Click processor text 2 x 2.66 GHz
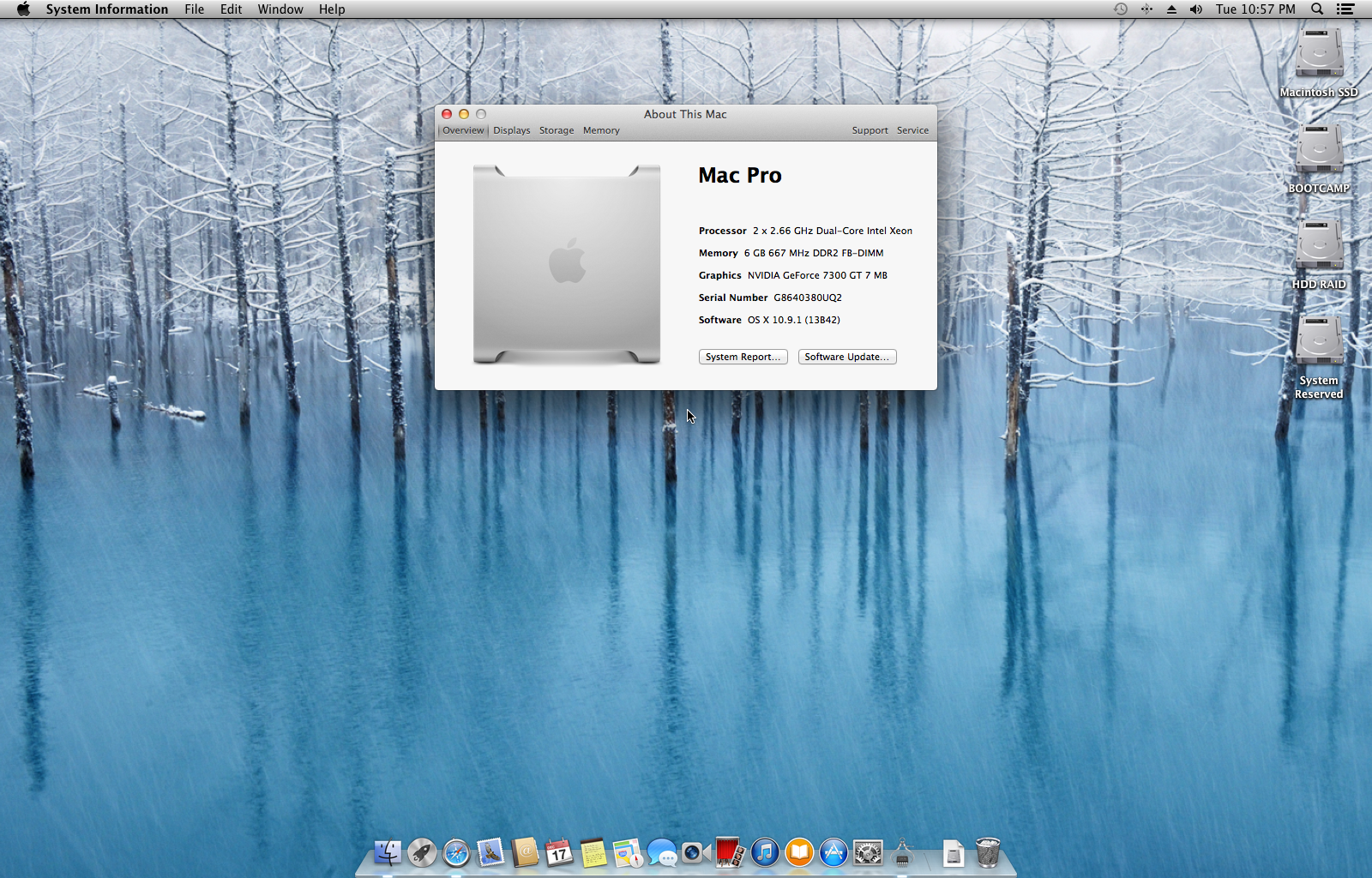Screen dimensions: 1372x878 point(833,231)
